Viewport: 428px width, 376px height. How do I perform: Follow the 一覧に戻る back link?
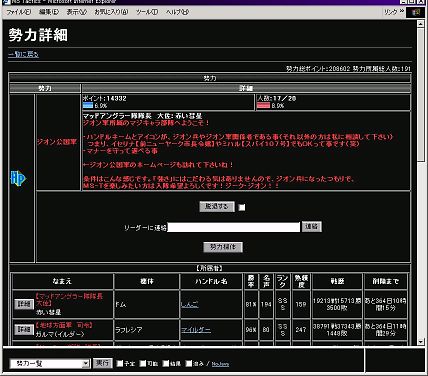pos(23,54)
